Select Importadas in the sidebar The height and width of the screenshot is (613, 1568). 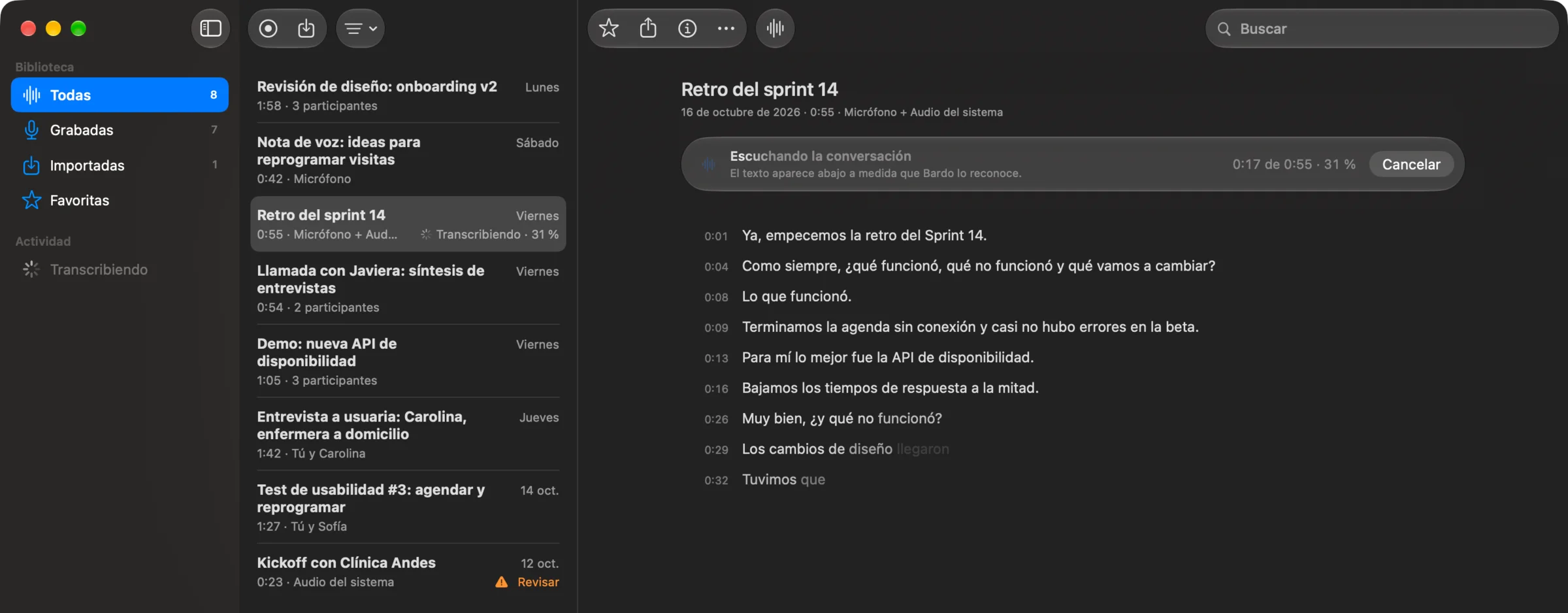(120, 165)
